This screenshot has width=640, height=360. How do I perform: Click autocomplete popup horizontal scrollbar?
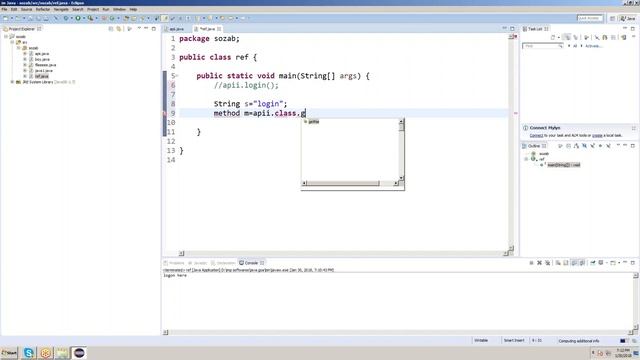tap(350, 183)
